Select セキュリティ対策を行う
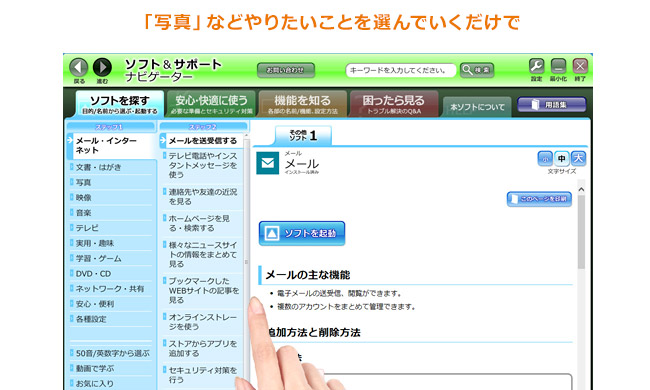The image size is (650, 390). click(201, 375)
